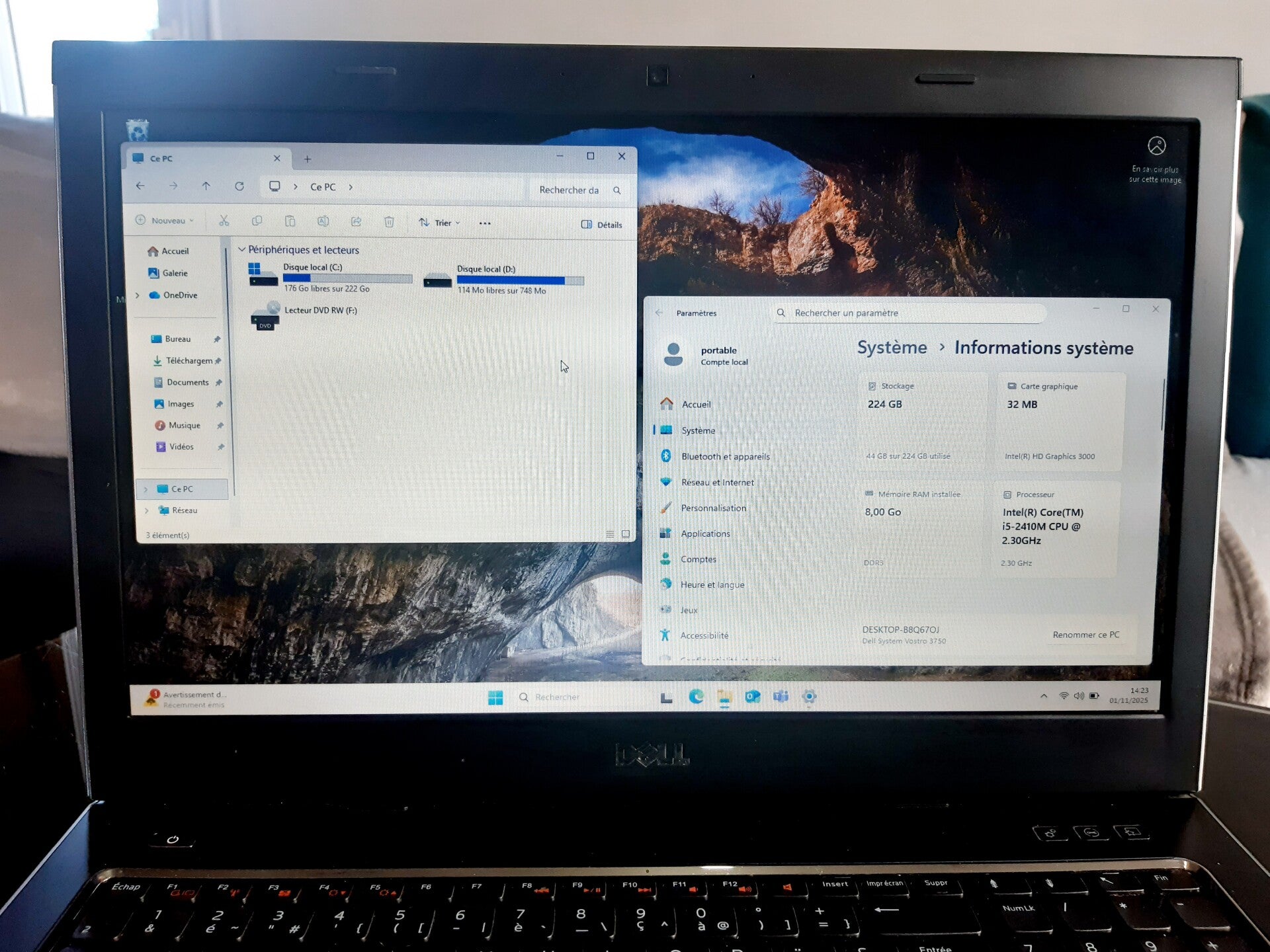
Task: Click the Windows Start button on taskbar
Action: pos(495,697)
